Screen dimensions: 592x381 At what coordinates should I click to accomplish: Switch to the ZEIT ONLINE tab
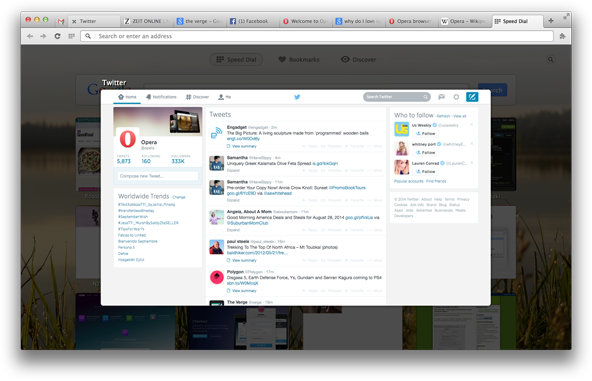pyautogui.click(x=146, y=21)
